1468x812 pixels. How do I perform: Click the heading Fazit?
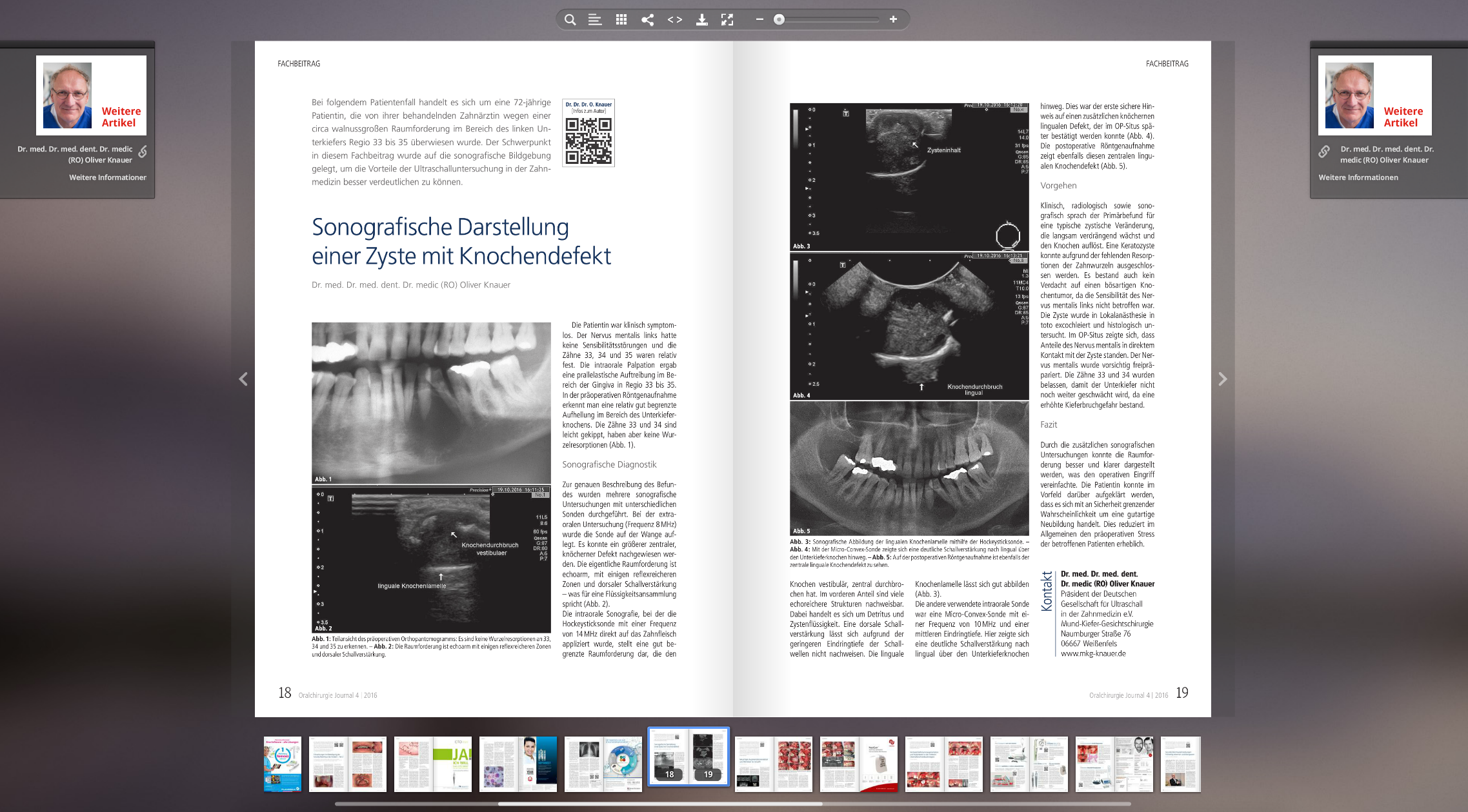coord(1049,424)
